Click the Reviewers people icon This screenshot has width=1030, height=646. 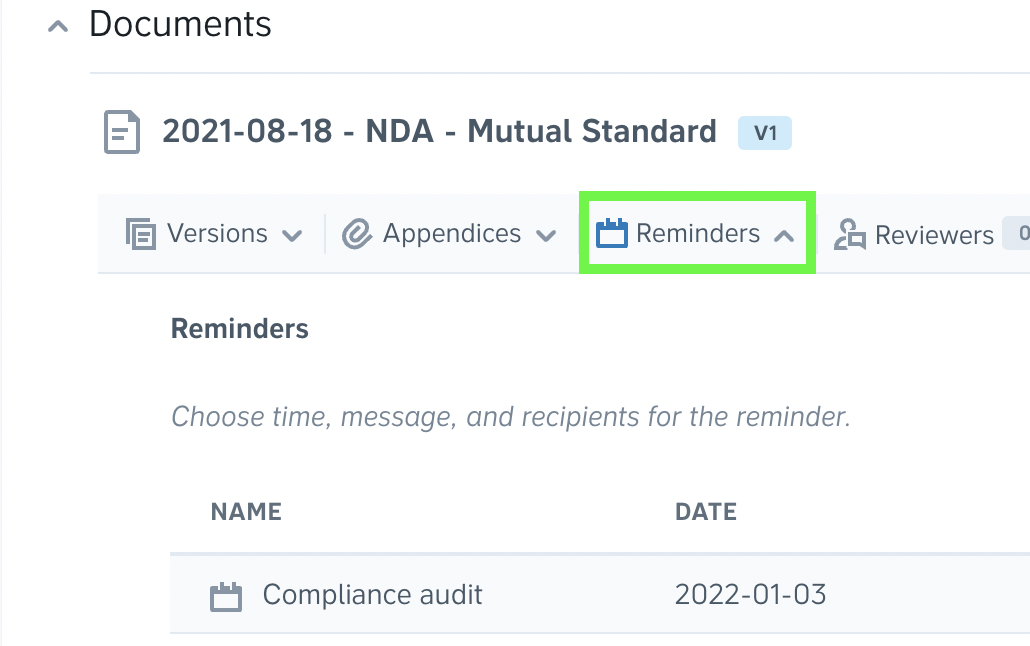click(850, 235)
